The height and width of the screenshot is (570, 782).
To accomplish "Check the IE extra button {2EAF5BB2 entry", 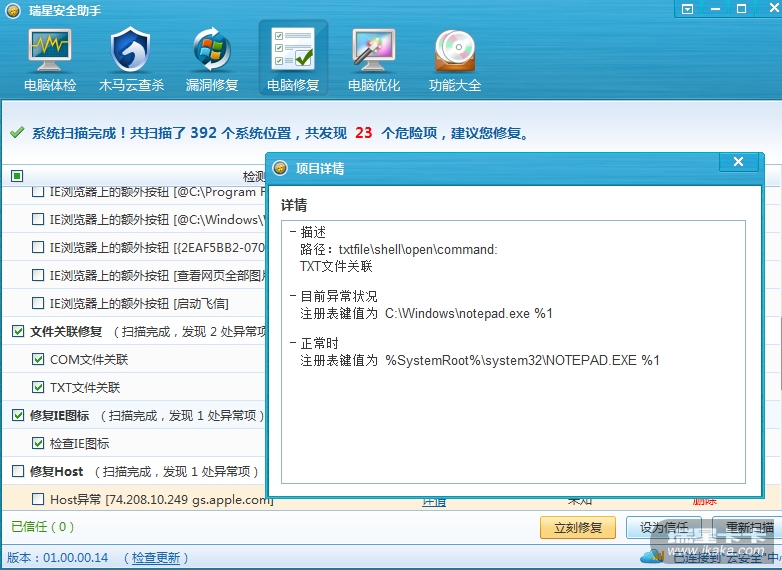I will (38, 247).
